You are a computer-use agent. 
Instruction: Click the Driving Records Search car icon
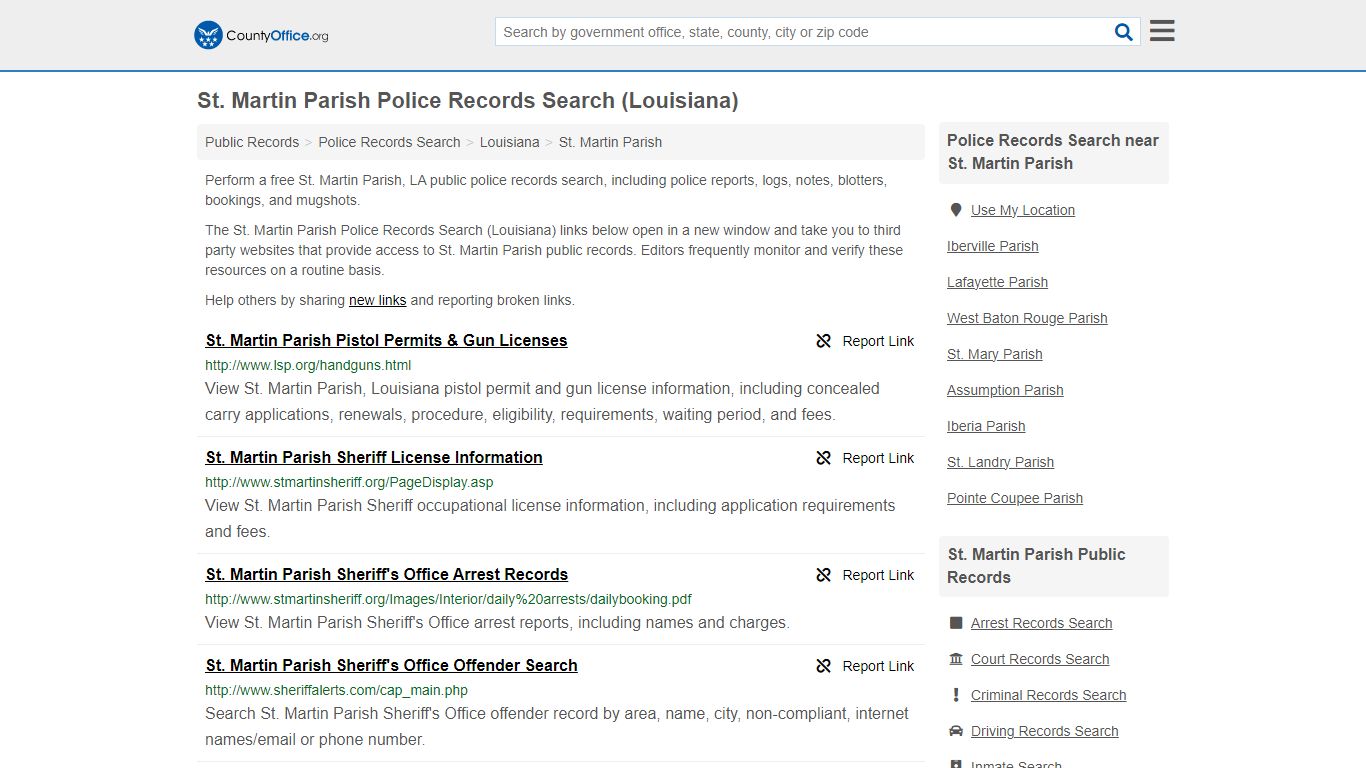pos(956,731)
